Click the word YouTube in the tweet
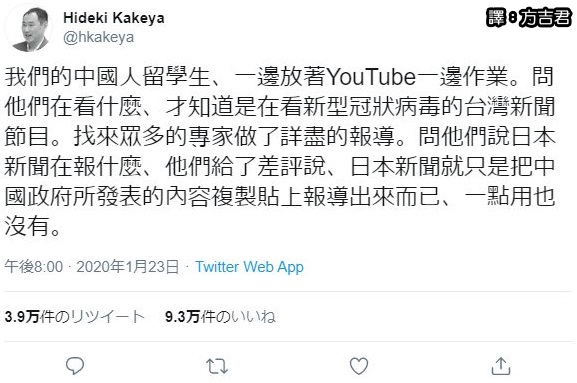577x383 pixels. pos(371,77)
